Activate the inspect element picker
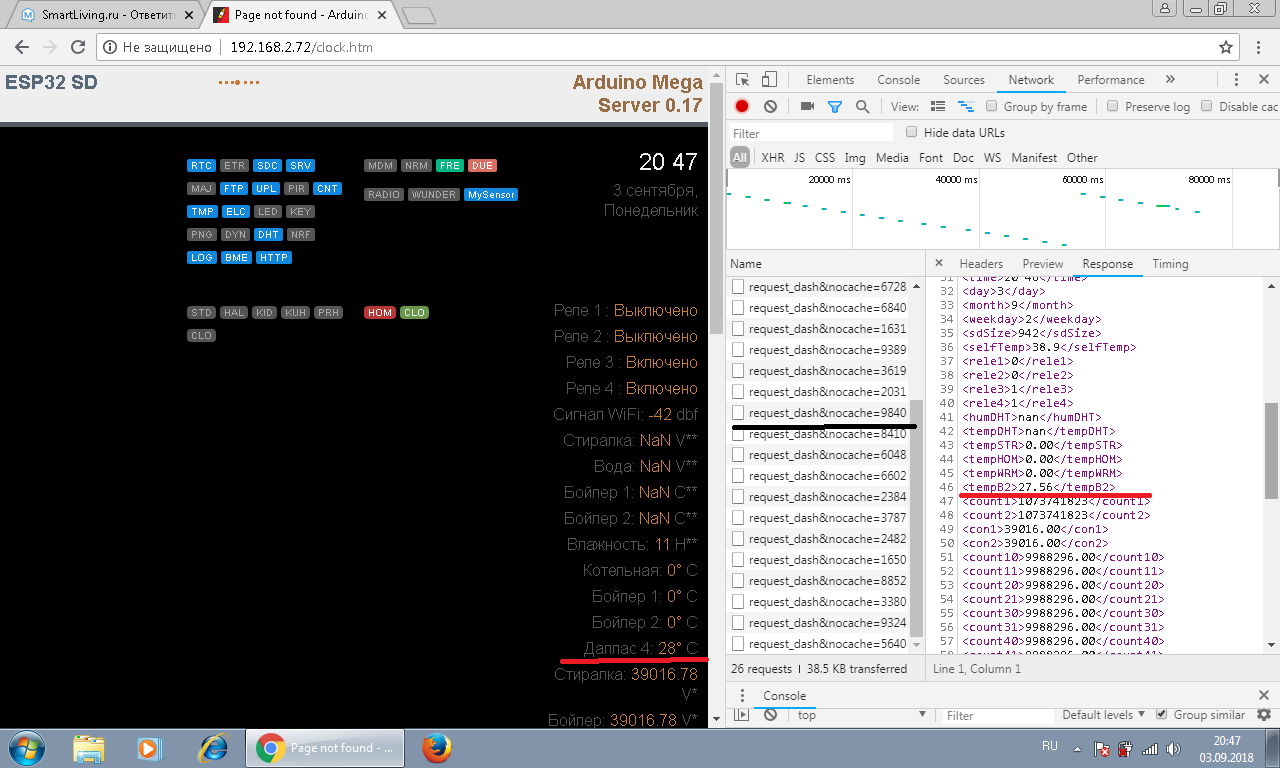This screenshot has height=768, width=1280. pos(742,80)
